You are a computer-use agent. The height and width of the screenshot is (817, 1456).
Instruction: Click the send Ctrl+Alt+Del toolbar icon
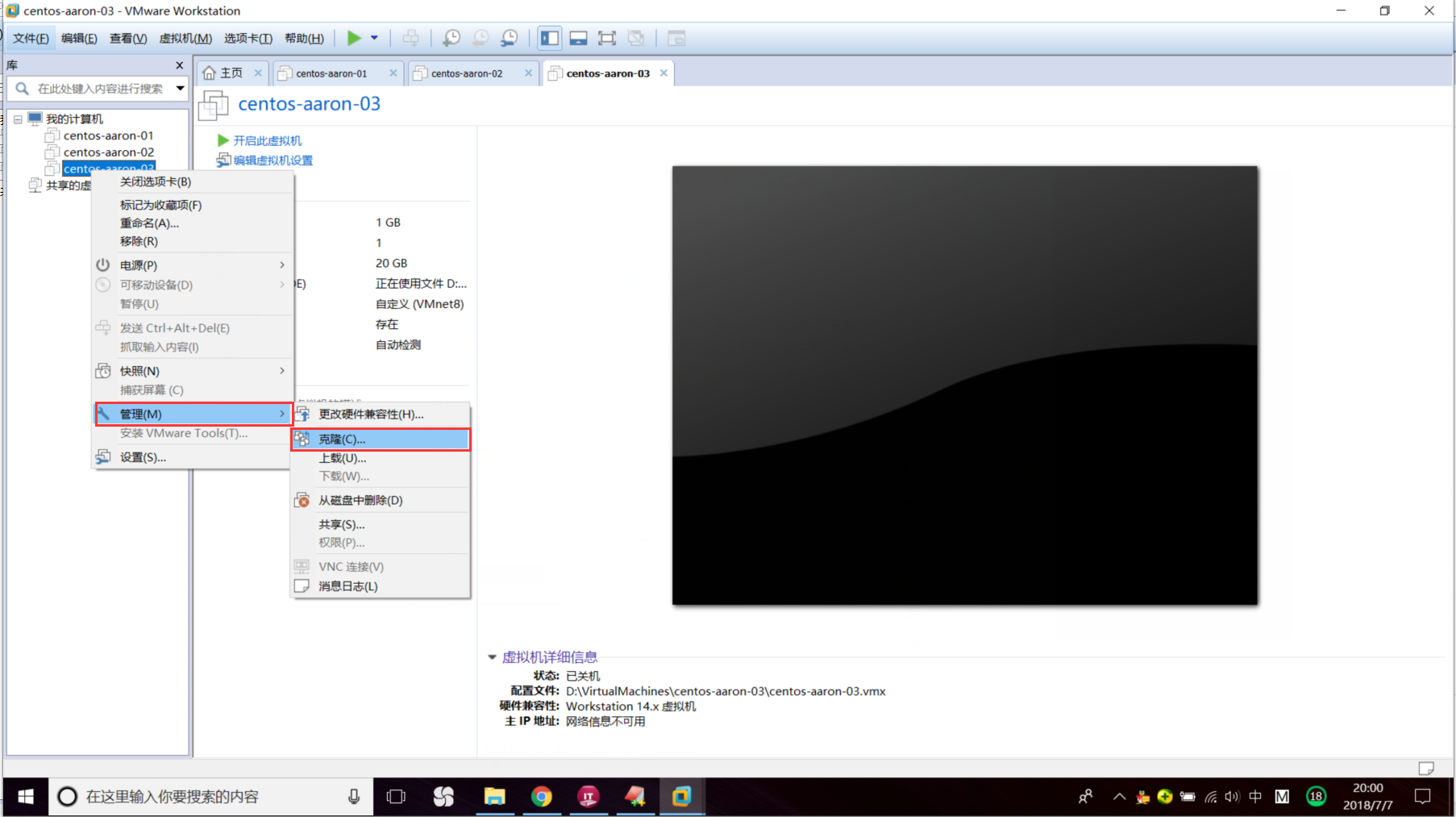(x=410, y=38)
